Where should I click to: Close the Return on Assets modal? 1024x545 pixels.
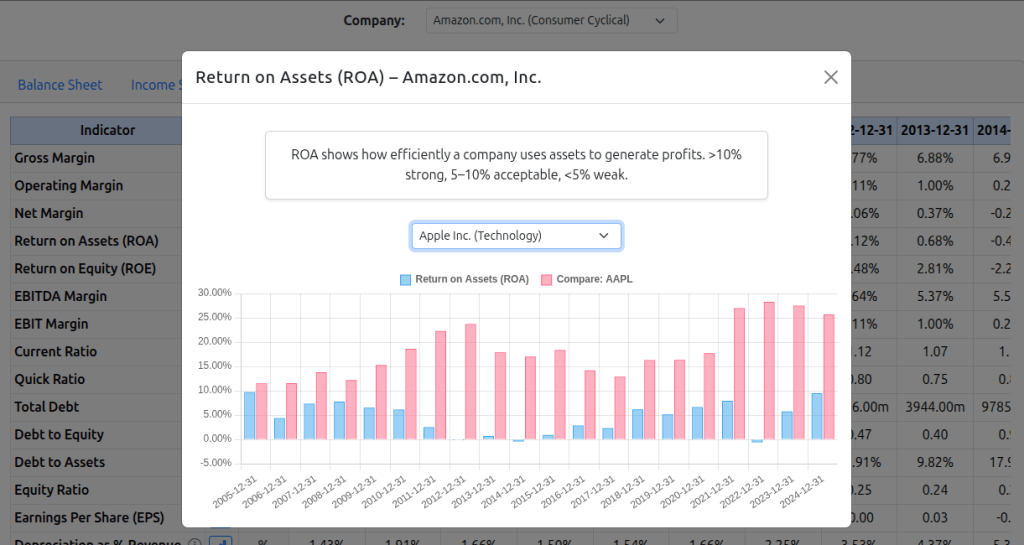[x=830, y=77]
